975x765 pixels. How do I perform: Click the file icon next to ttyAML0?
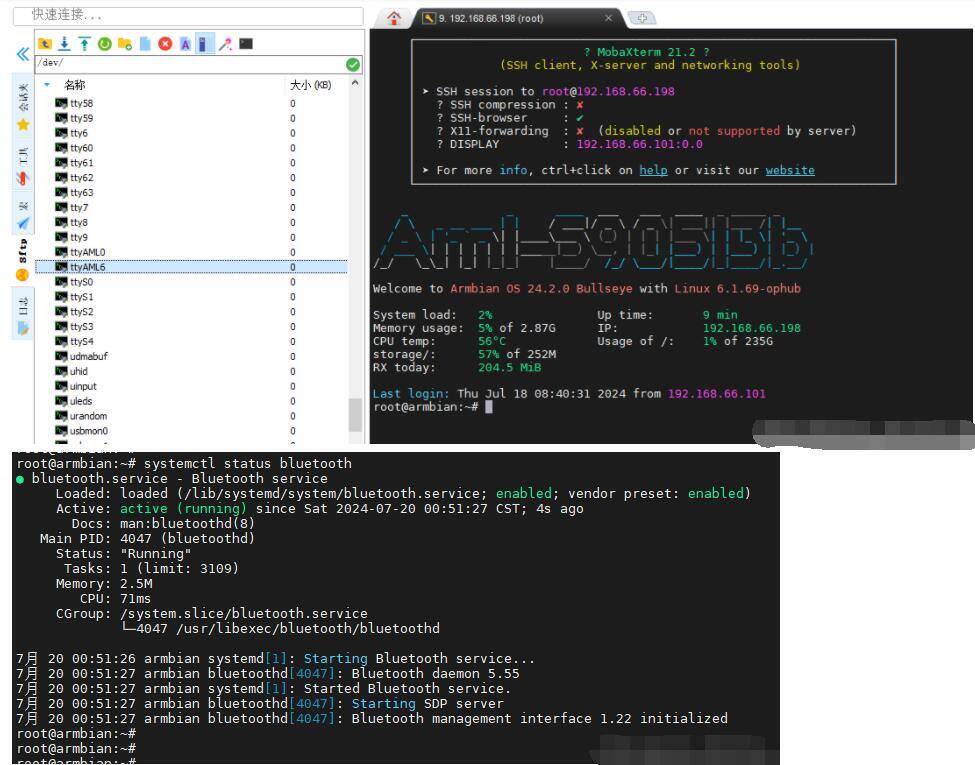pos(61,252)
